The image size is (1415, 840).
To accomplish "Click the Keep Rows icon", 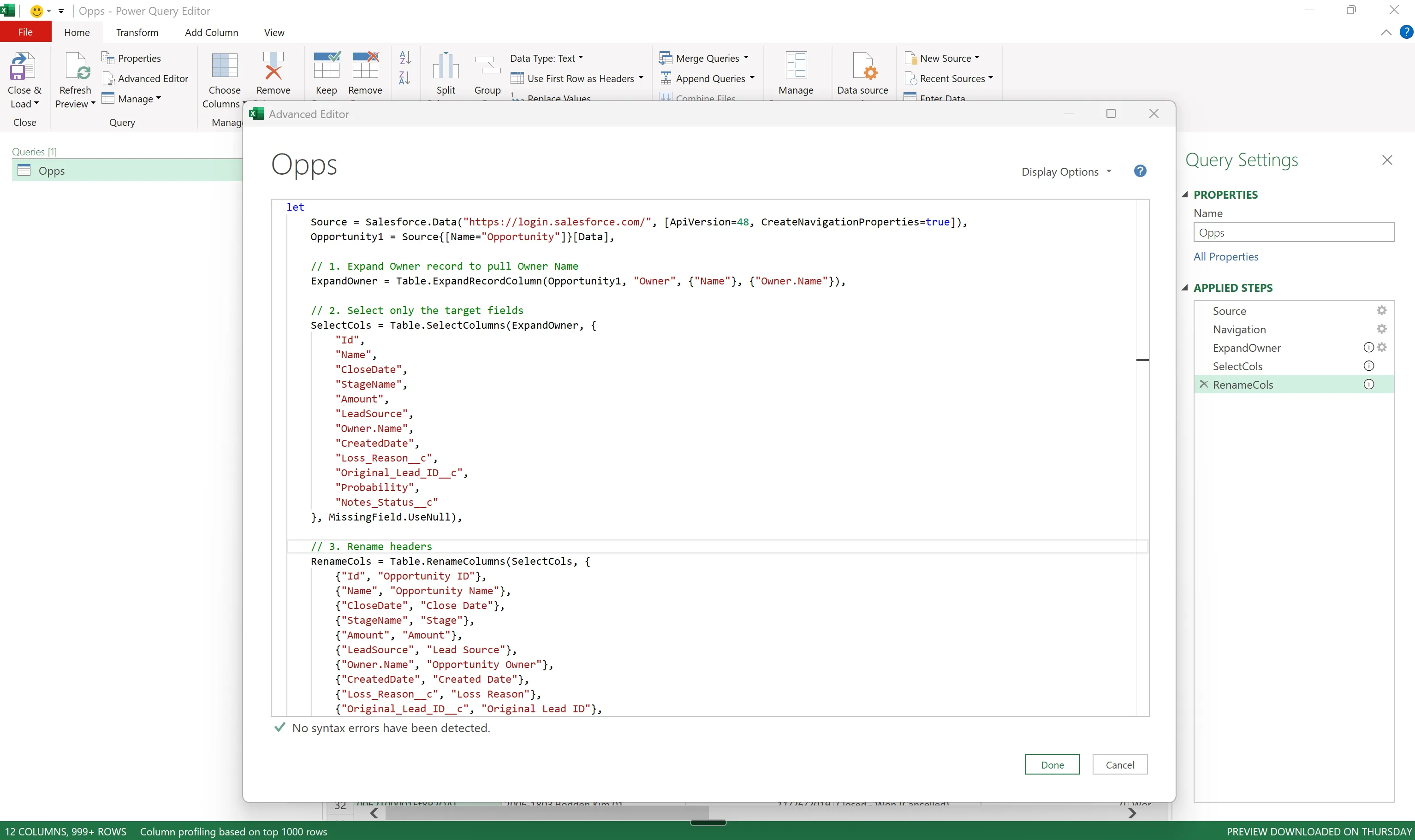I will click(x=327, y=65).
